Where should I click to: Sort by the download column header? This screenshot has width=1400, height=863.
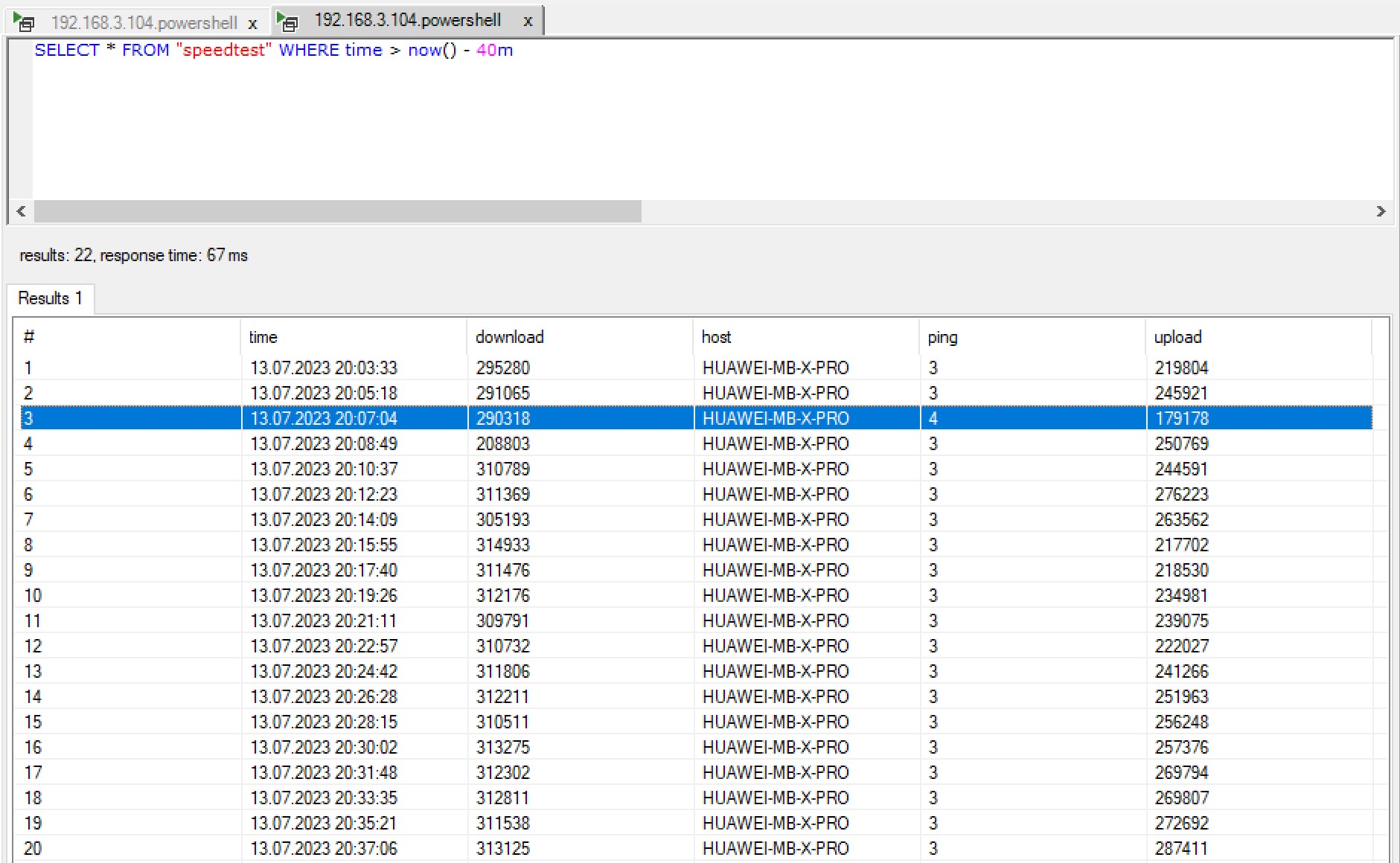click(580, 337)
